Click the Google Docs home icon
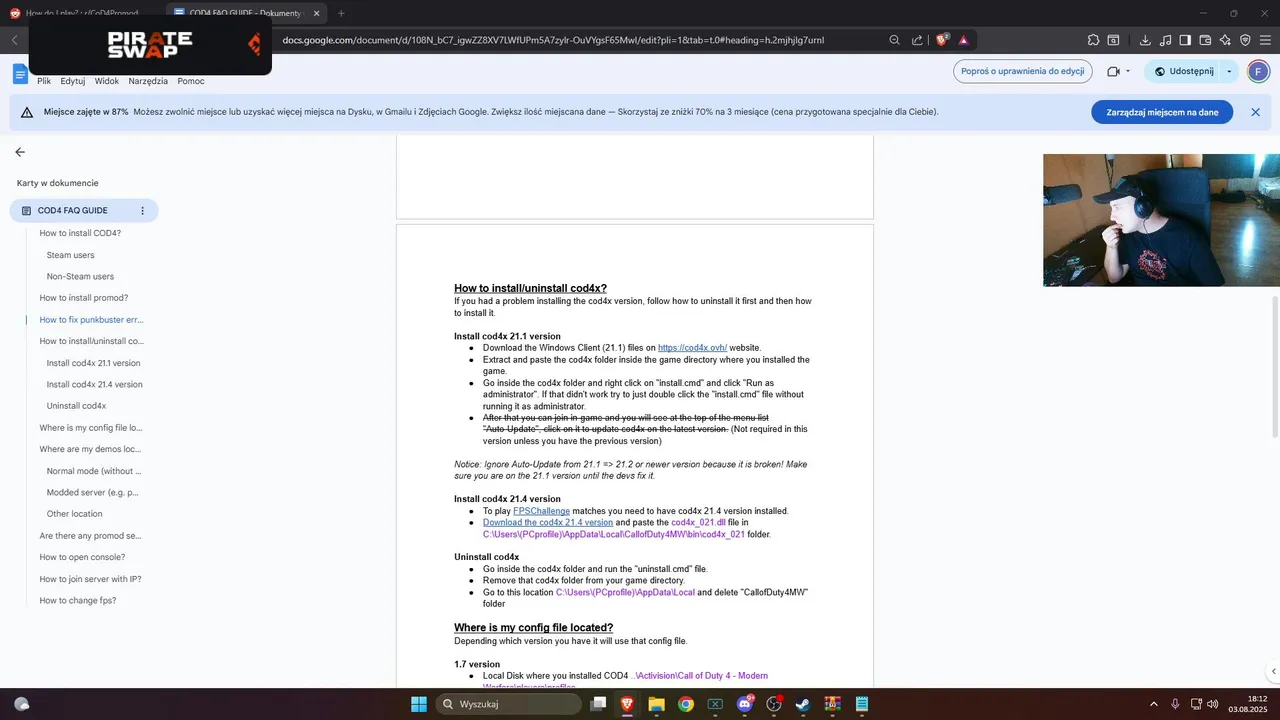 20,73
